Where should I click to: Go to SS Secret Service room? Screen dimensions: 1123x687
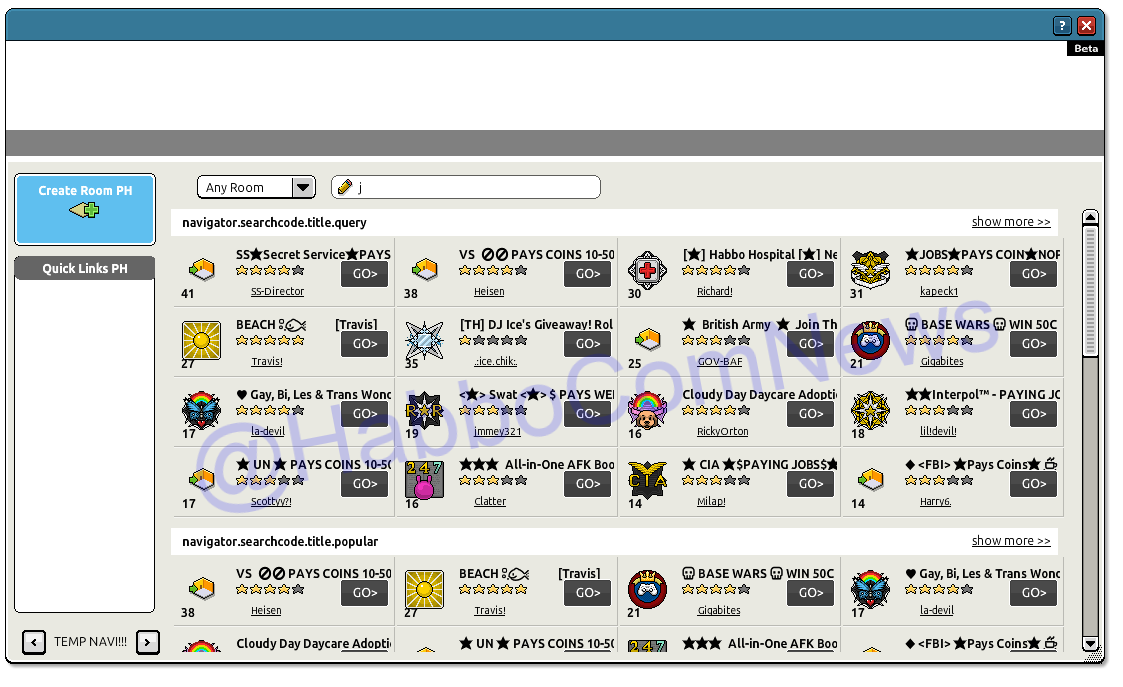(365, 274)
